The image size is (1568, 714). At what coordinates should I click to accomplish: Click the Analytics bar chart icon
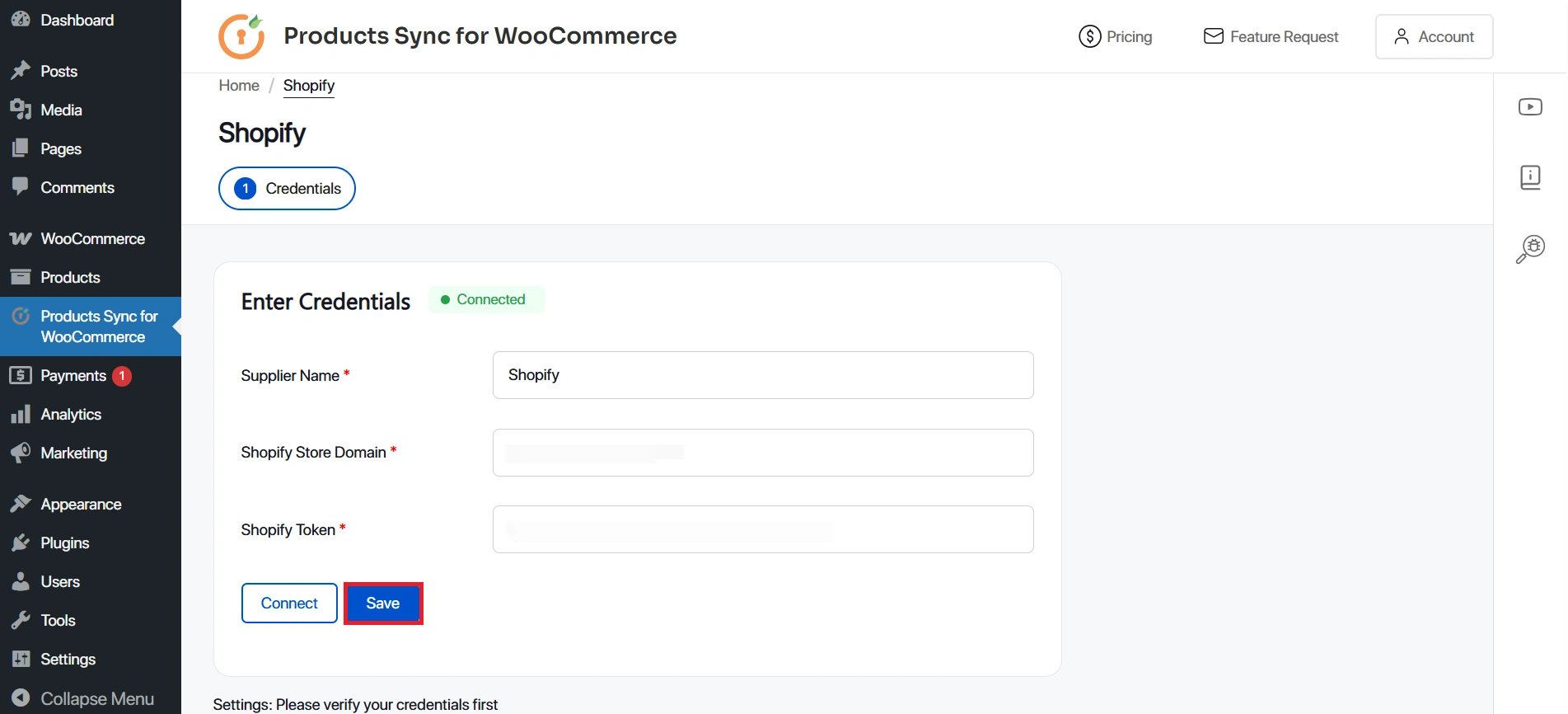[21, 414]
